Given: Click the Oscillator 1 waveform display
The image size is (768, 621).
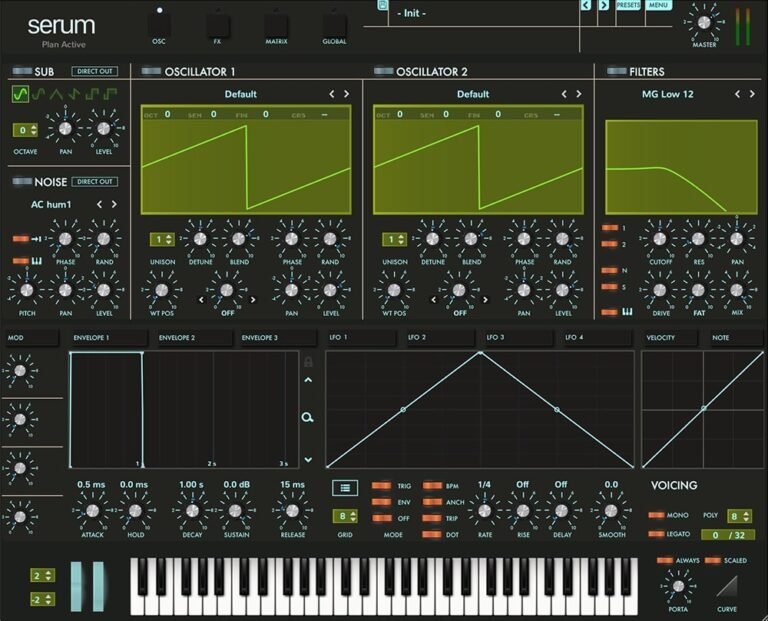Looking at the screenshot, I should (x=246, y=160).
